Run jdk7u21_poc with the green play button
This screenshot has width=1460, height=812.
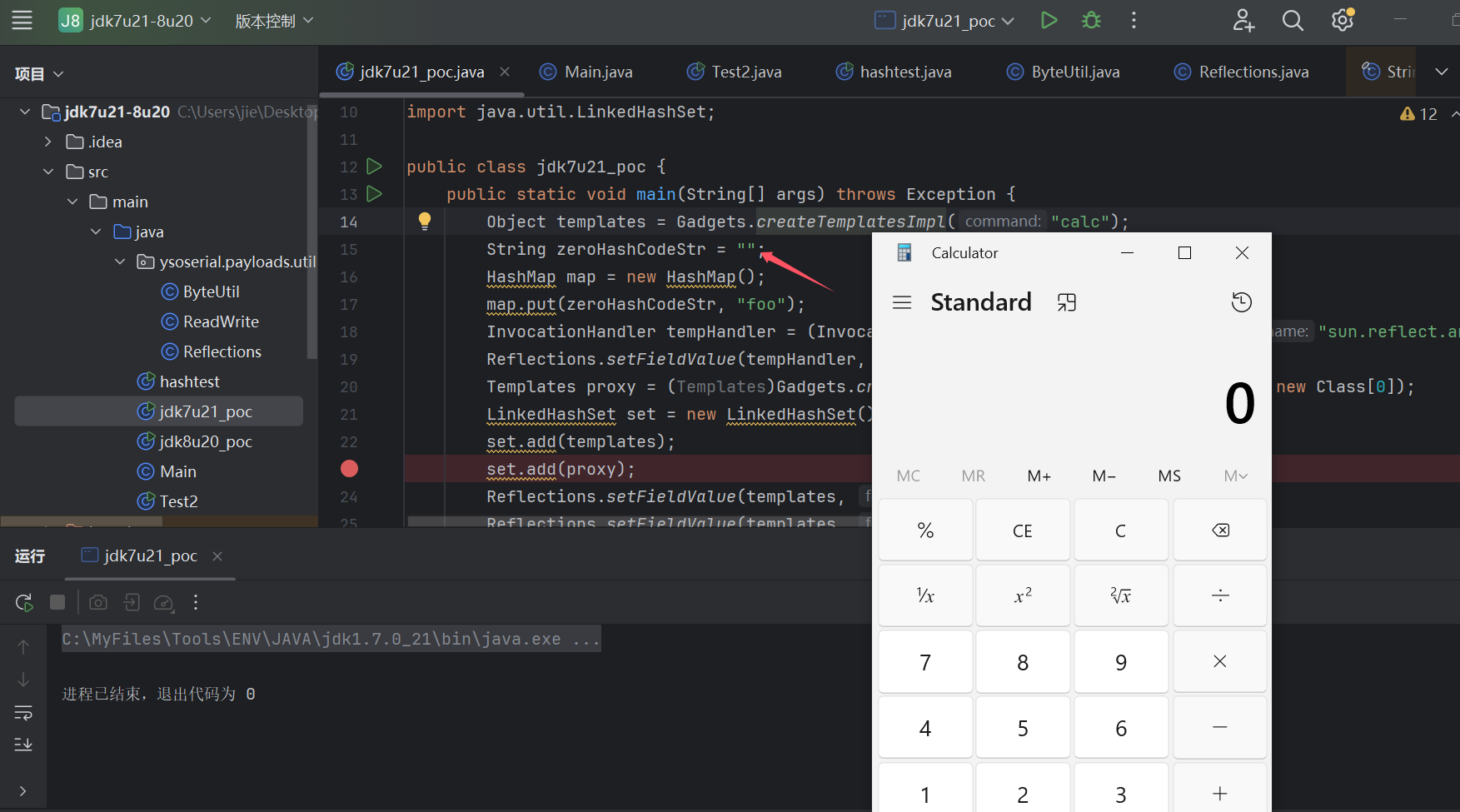pos(1049,21)
